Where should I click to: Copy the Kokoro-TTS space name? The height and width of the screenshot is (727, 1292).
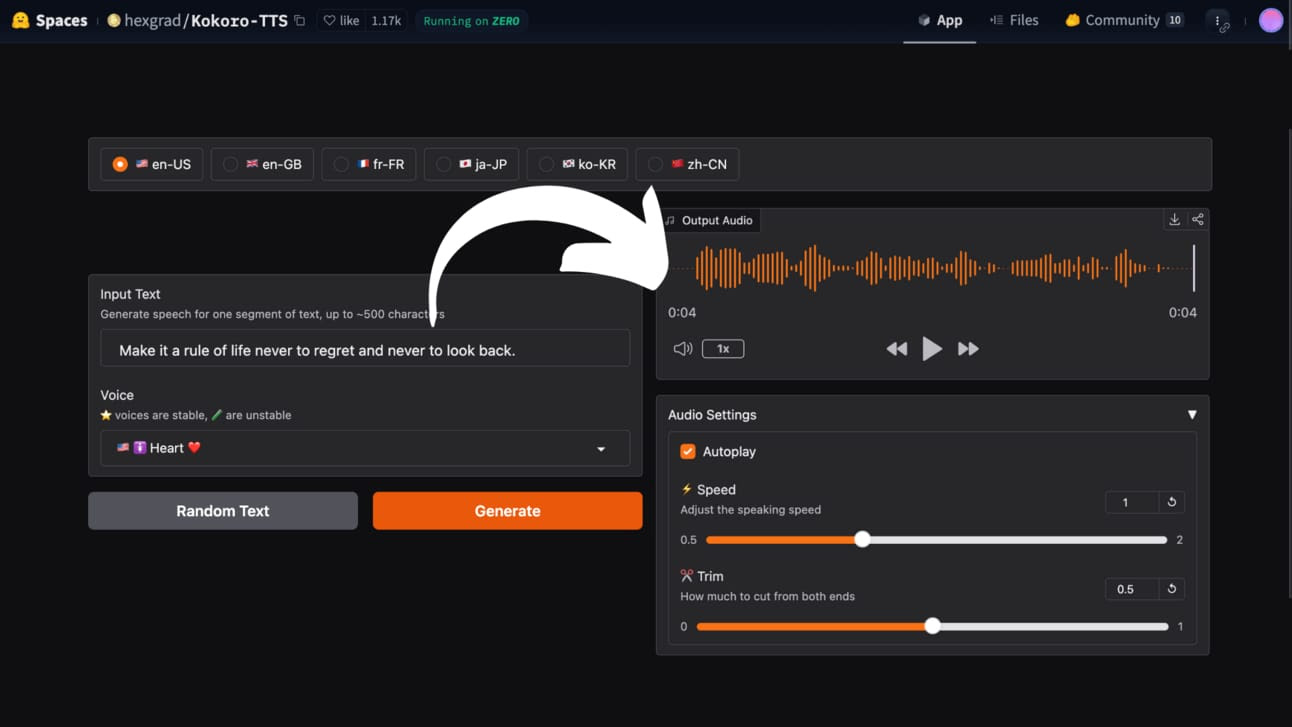299,21
